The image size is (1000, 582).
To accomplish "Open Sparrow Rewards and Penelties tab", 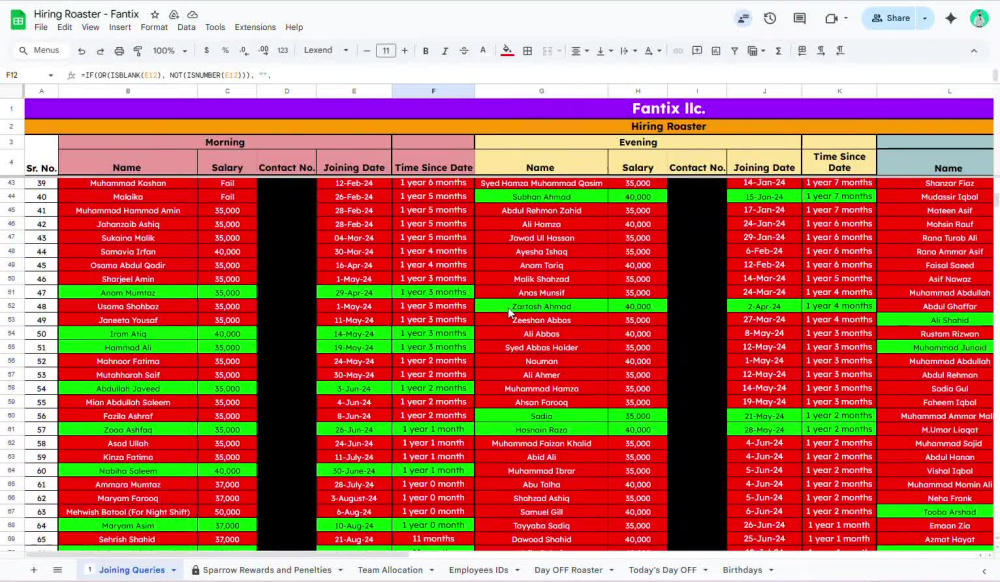I will (267, 570).
